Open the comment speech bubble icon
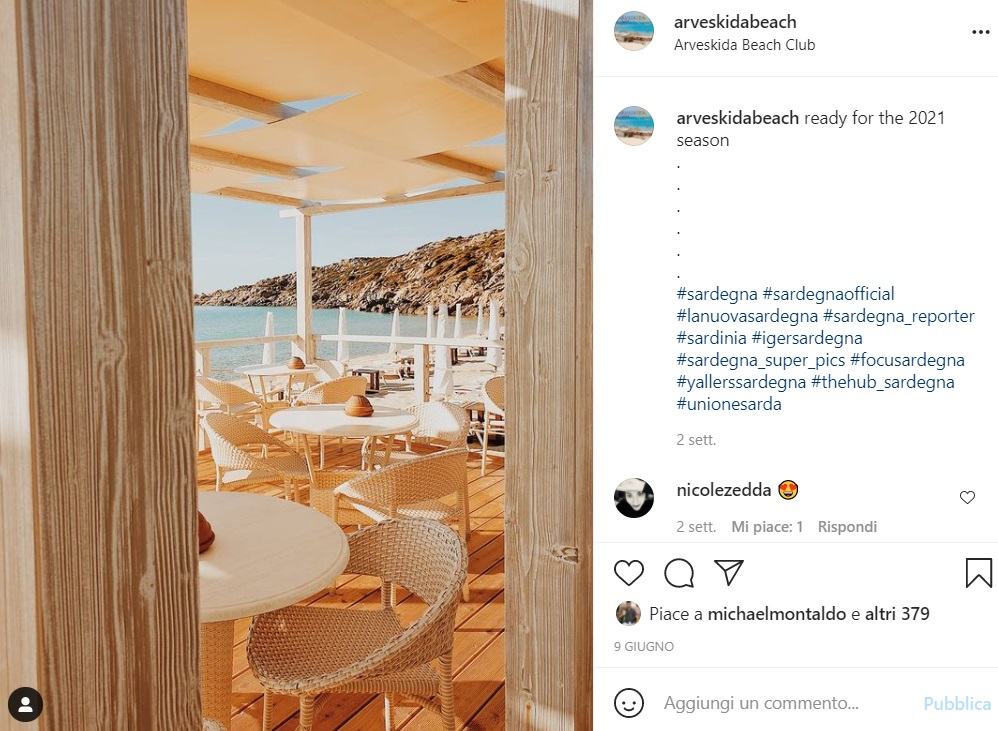This screenshot has width=998, height=731. coord(678,573)
